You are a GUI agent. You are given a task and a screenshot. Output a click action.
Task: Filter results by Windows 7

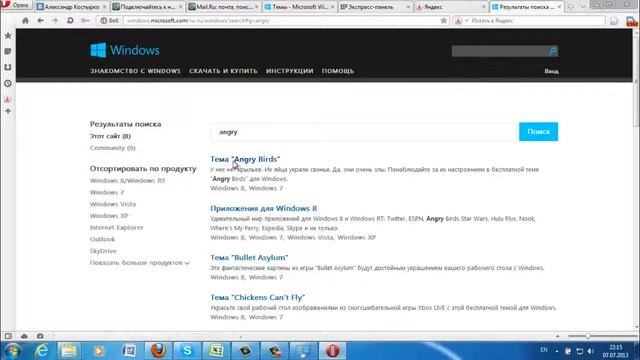click(x=107, y=192)
